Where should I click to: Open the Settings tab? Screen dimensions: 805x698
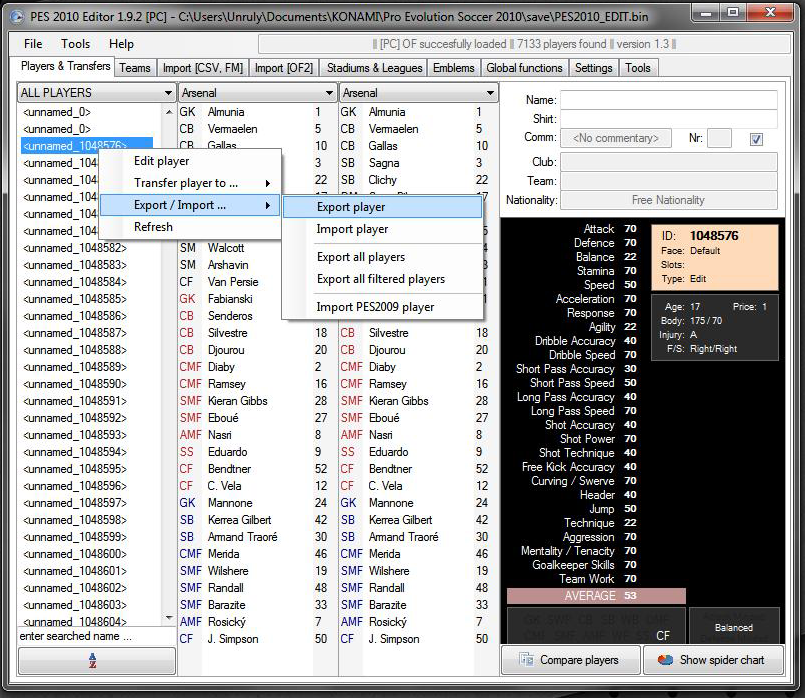593,68
